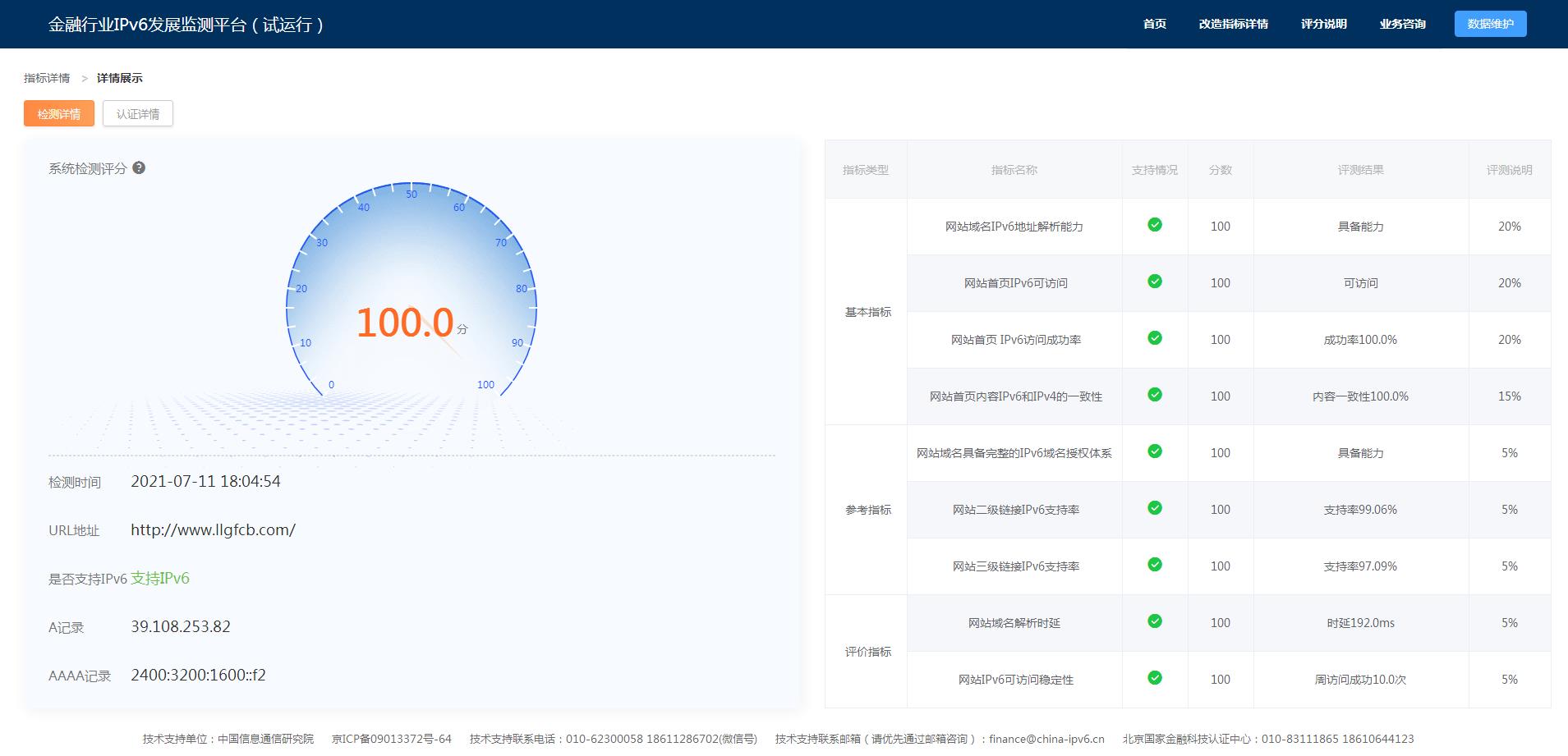This screenshot has width=1568, height=756.
Task: Click result 周访问成功10.0次
Action: (x=1360, y=680)
